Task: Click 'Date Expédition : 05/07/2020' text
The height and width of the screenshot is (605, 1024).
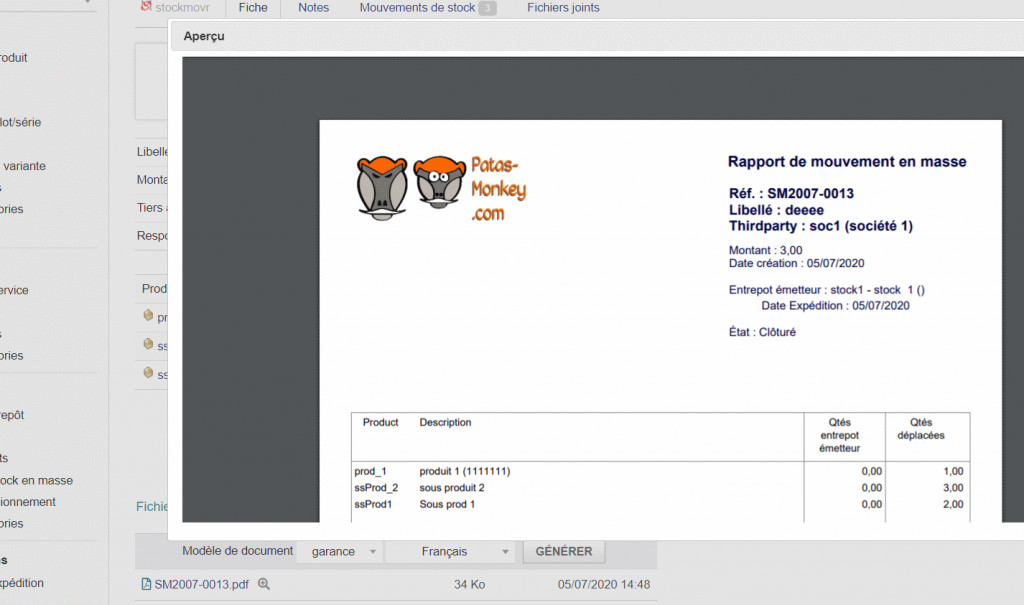Action: point(835,306)
